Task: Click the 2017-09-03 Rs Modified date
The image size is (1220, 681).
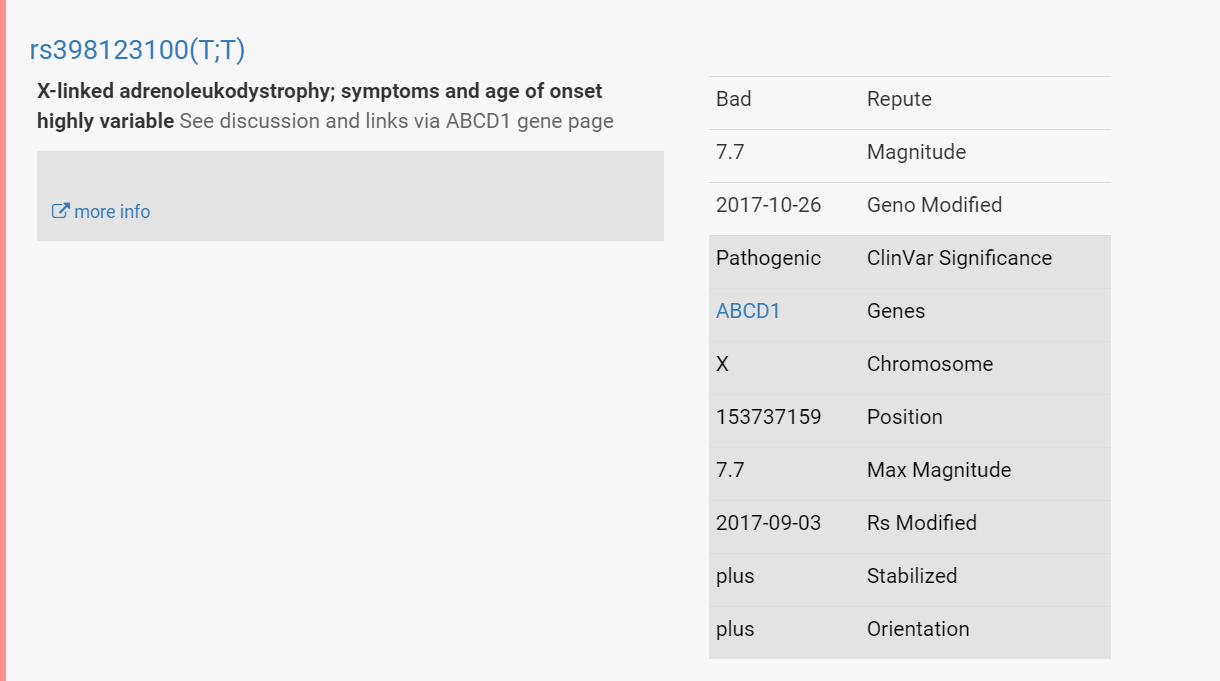Action: tap(768, 523)
